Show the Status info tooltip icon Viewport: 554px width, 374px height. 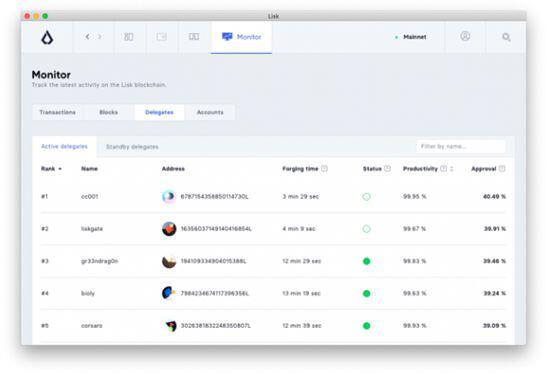[x=387, y=168]
